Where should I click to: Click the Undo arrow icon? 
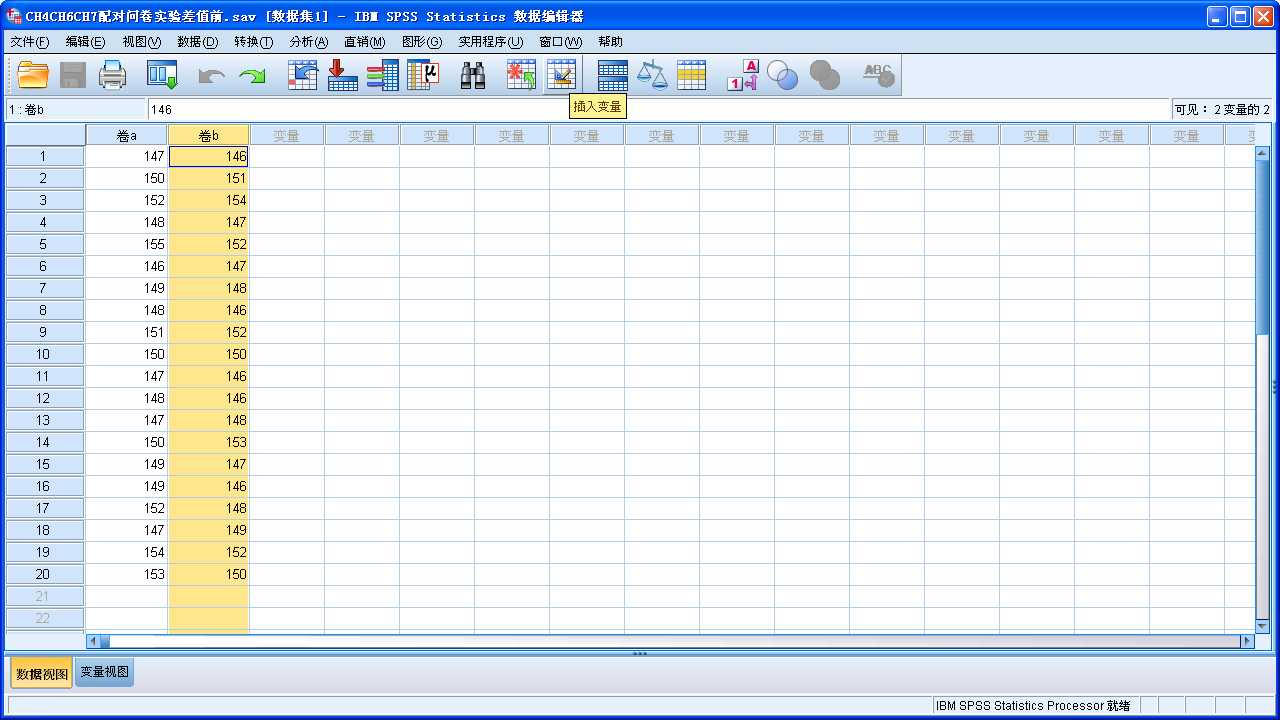click(x=212, y=76)
